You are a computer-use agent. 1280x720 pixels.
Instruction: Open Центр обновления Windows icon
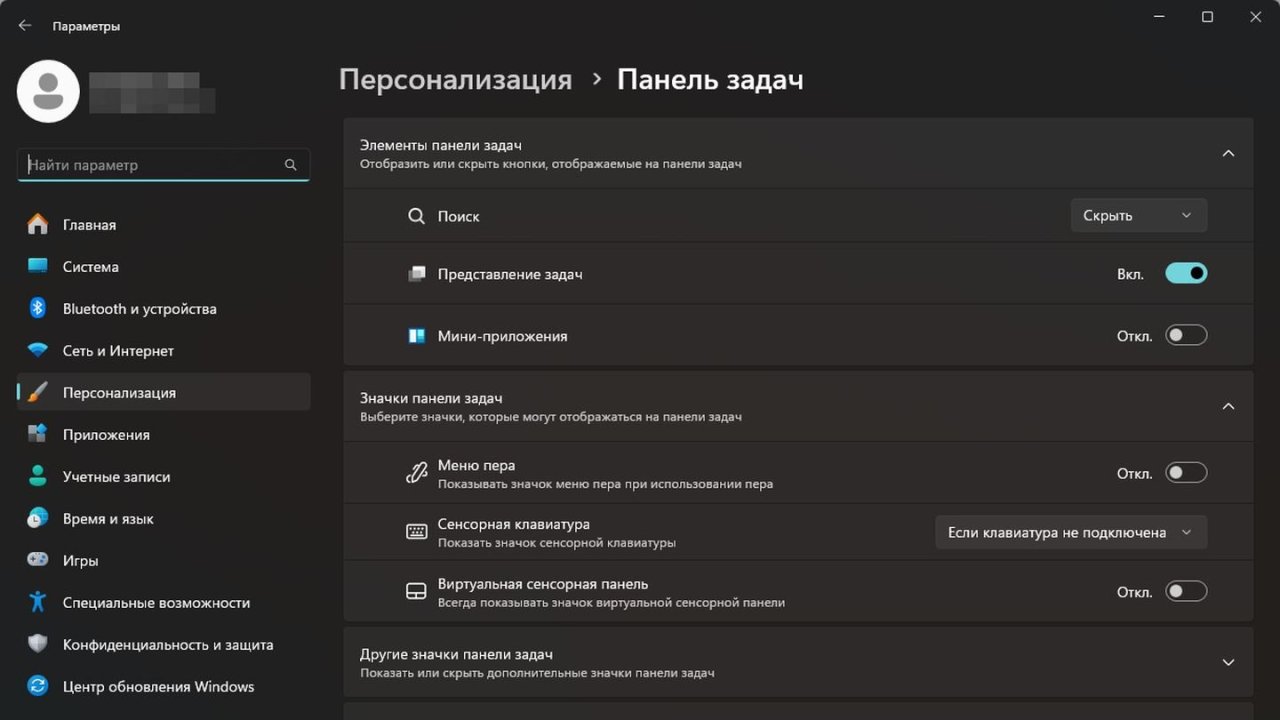(38, 686)
